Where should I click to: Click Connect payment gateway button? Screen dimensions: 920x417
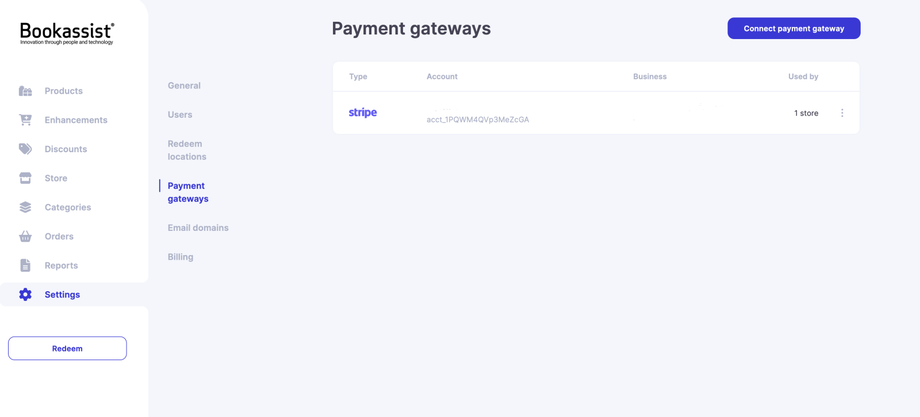coord(794,28)
